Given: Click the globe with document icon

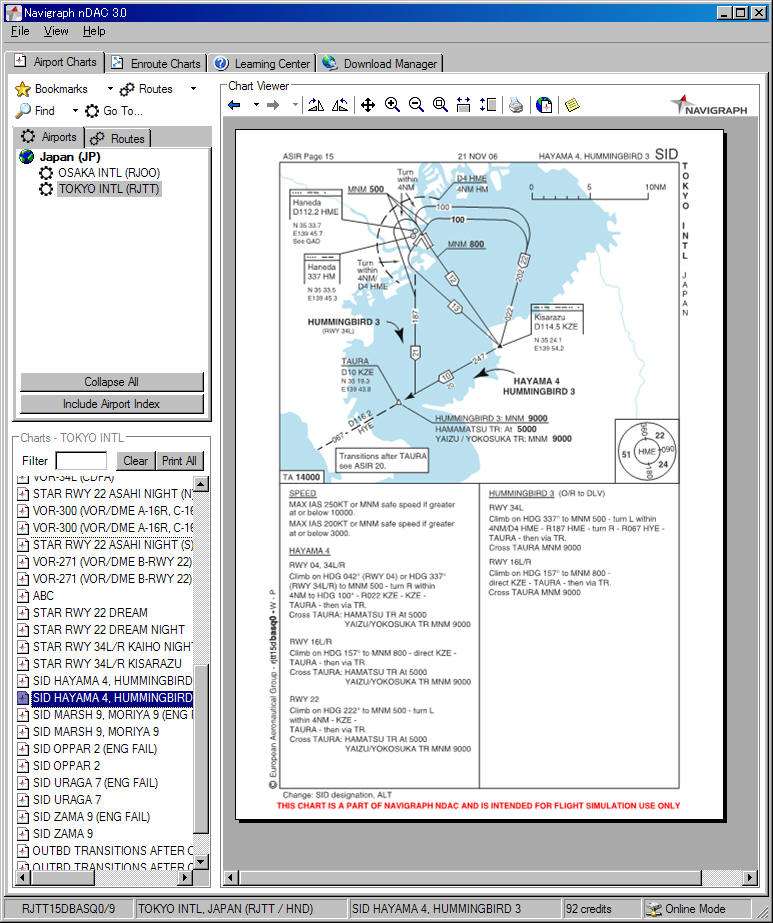Looking at the screenshot, I should [544, 105].
